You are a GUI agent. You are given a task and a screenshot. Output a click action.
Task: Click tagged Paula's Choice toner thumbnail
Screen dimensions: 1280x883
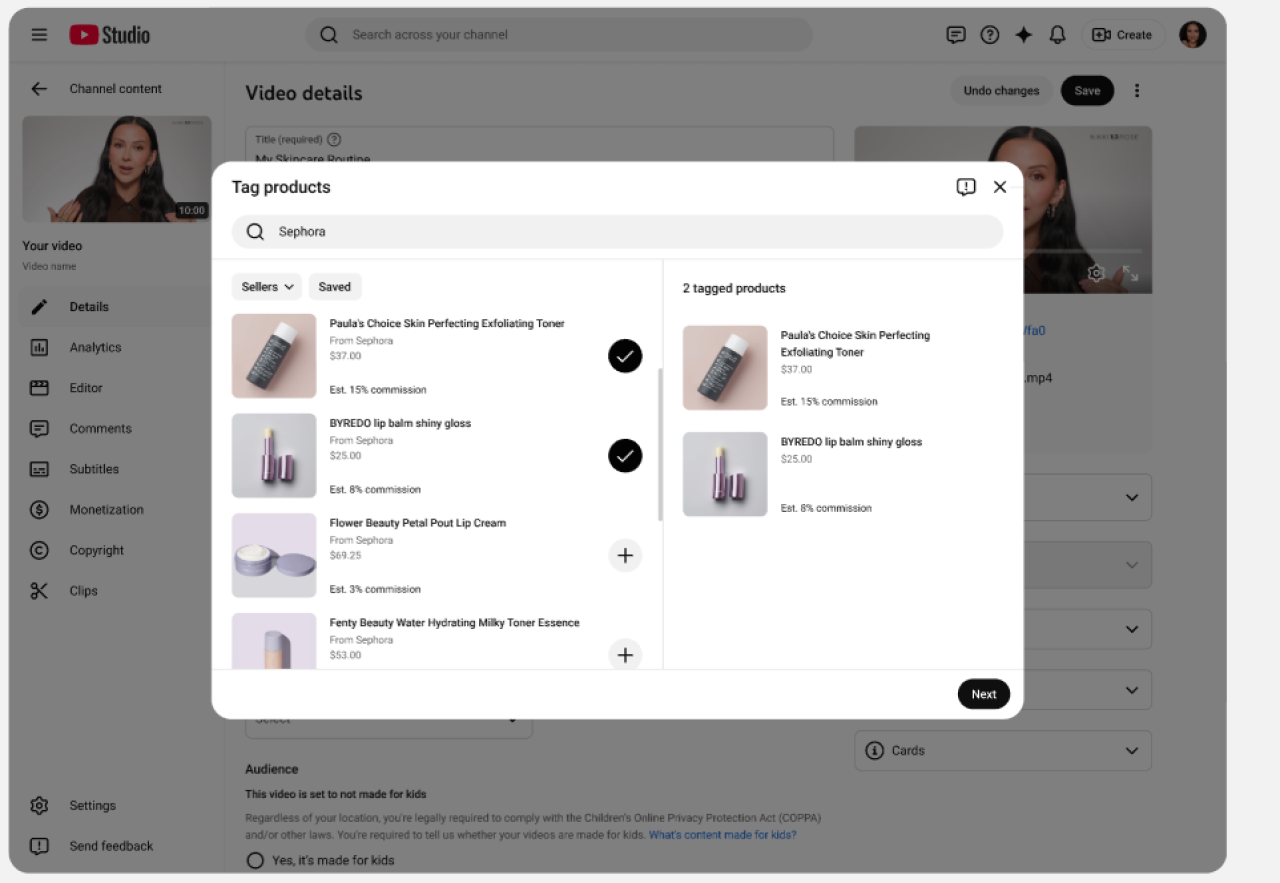725,368
